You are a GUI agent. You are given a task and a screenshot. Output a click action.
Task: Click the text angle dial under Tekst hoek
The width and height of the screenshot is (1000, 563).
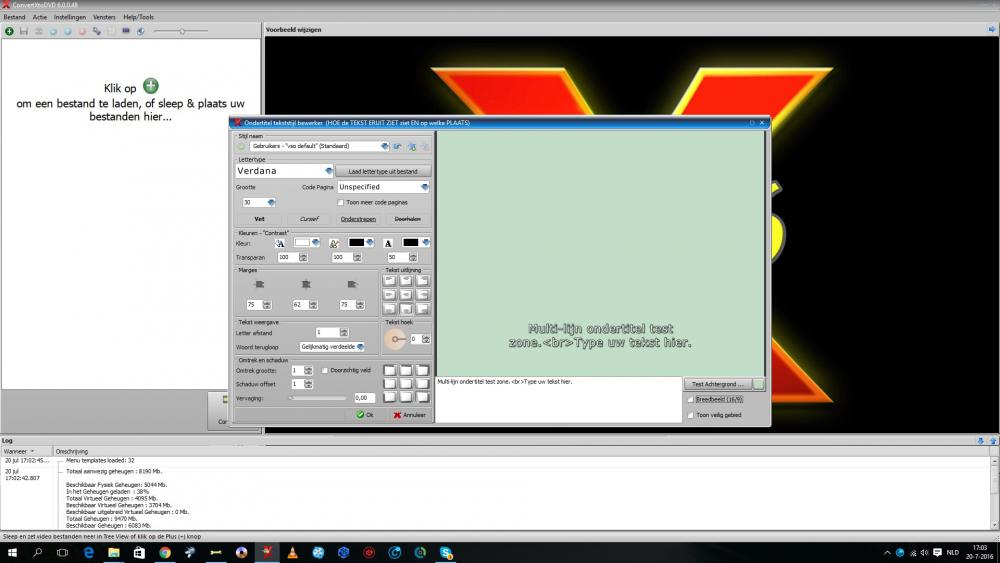397,339
